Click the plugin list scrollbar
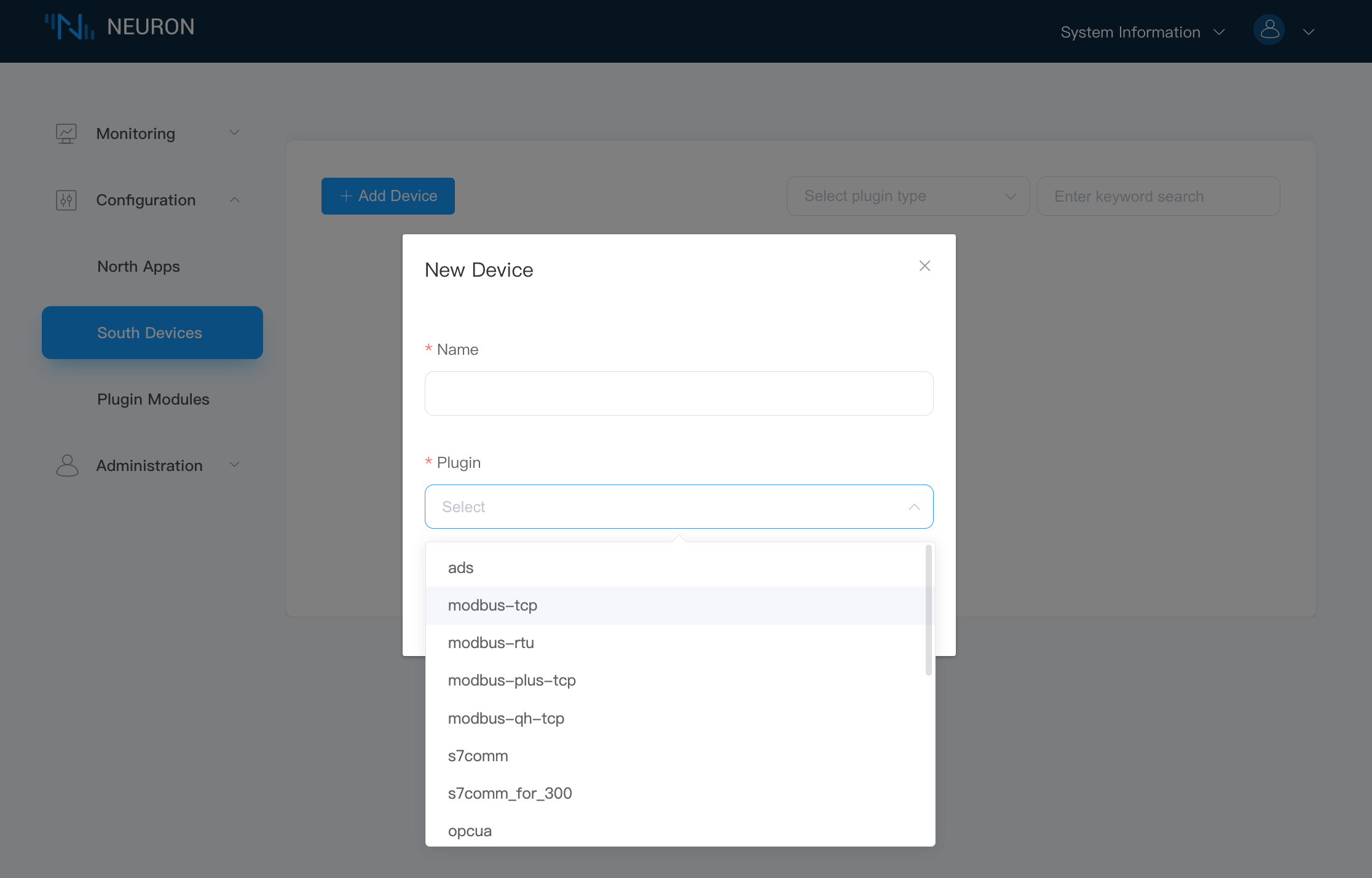This screenshot has height=878, width=1372. [928, 610]
